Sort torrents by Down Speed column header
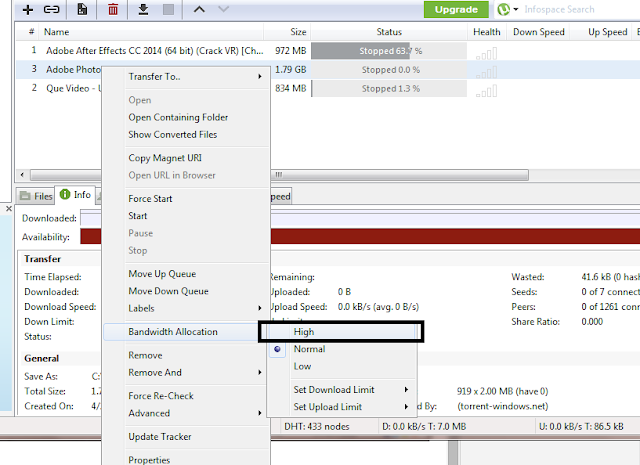 coord(538,32)
